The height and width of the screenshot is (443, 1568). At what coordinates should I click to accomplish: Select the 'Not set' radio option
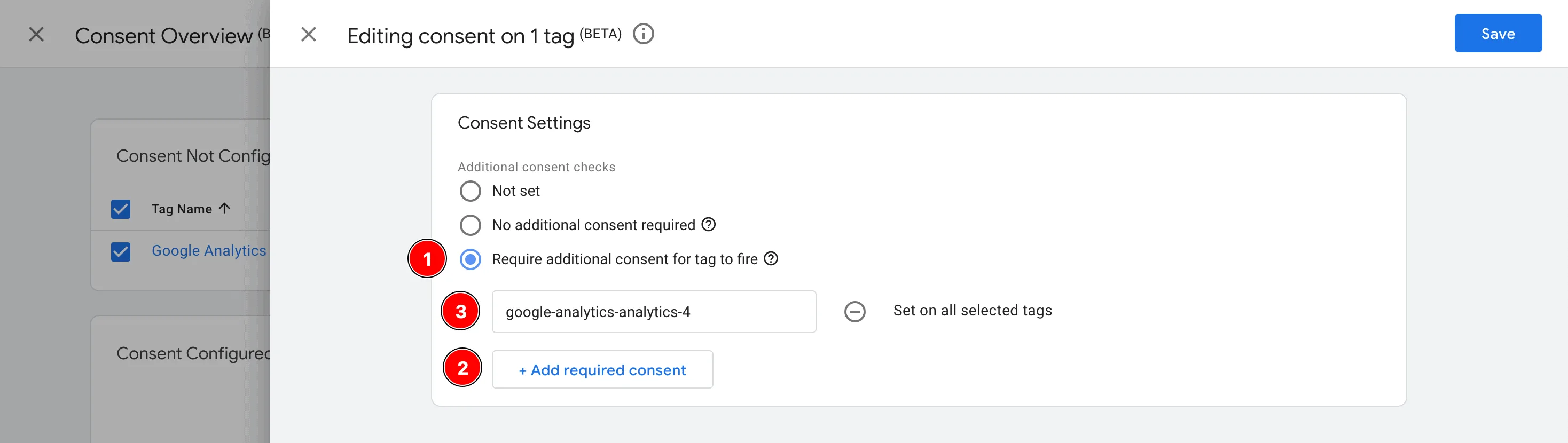[x=470, y=191]
